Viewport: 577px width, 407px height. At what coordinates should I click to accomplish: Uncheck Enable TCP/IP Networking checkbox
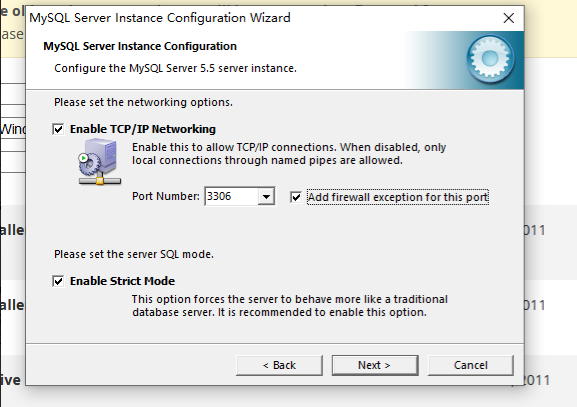coord(58,129)
